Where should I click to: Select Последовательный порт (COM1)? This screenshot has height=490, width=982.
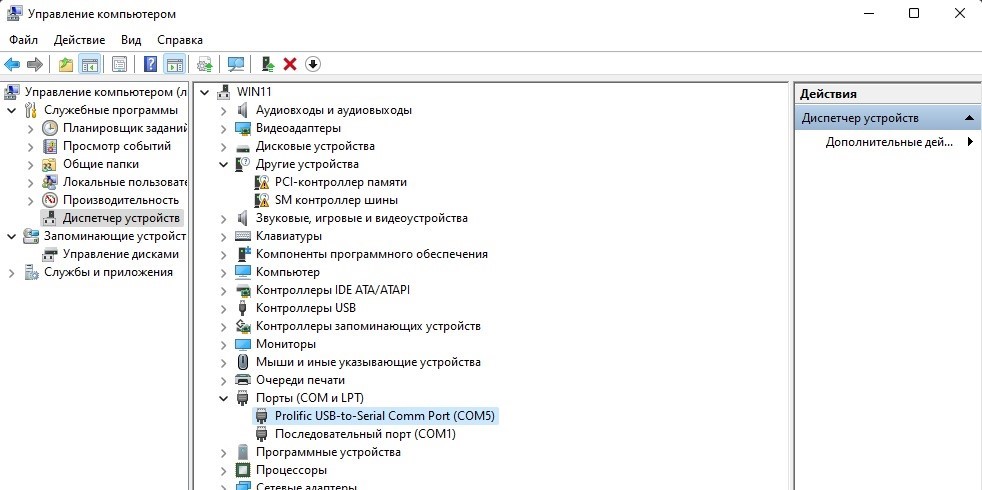tap(365, 434)
